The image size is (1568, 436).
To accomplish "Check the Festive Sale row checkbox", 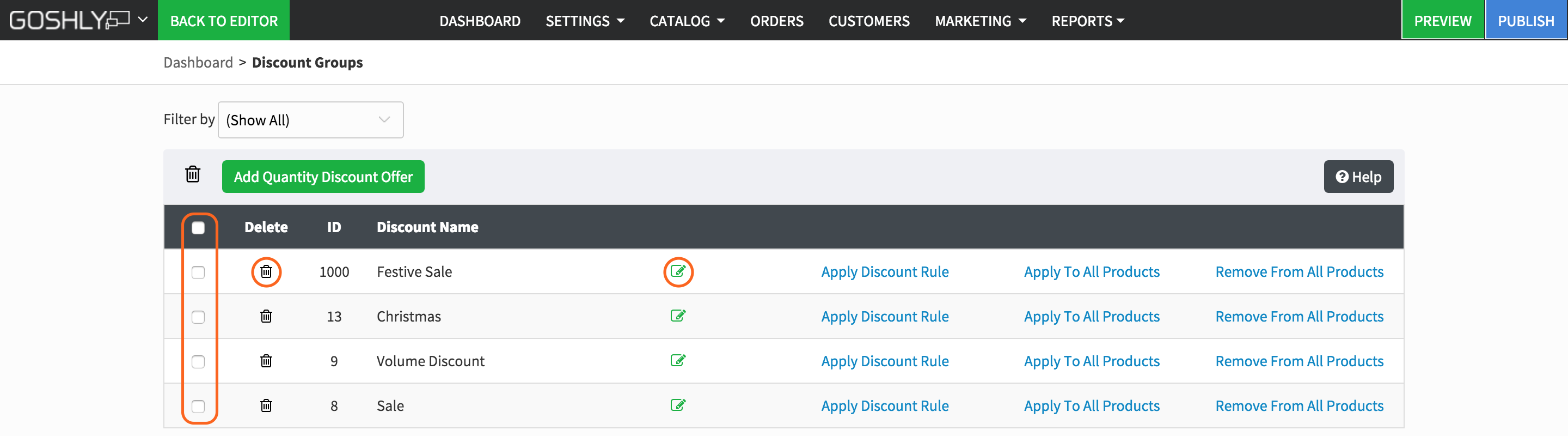I will 198,272.
